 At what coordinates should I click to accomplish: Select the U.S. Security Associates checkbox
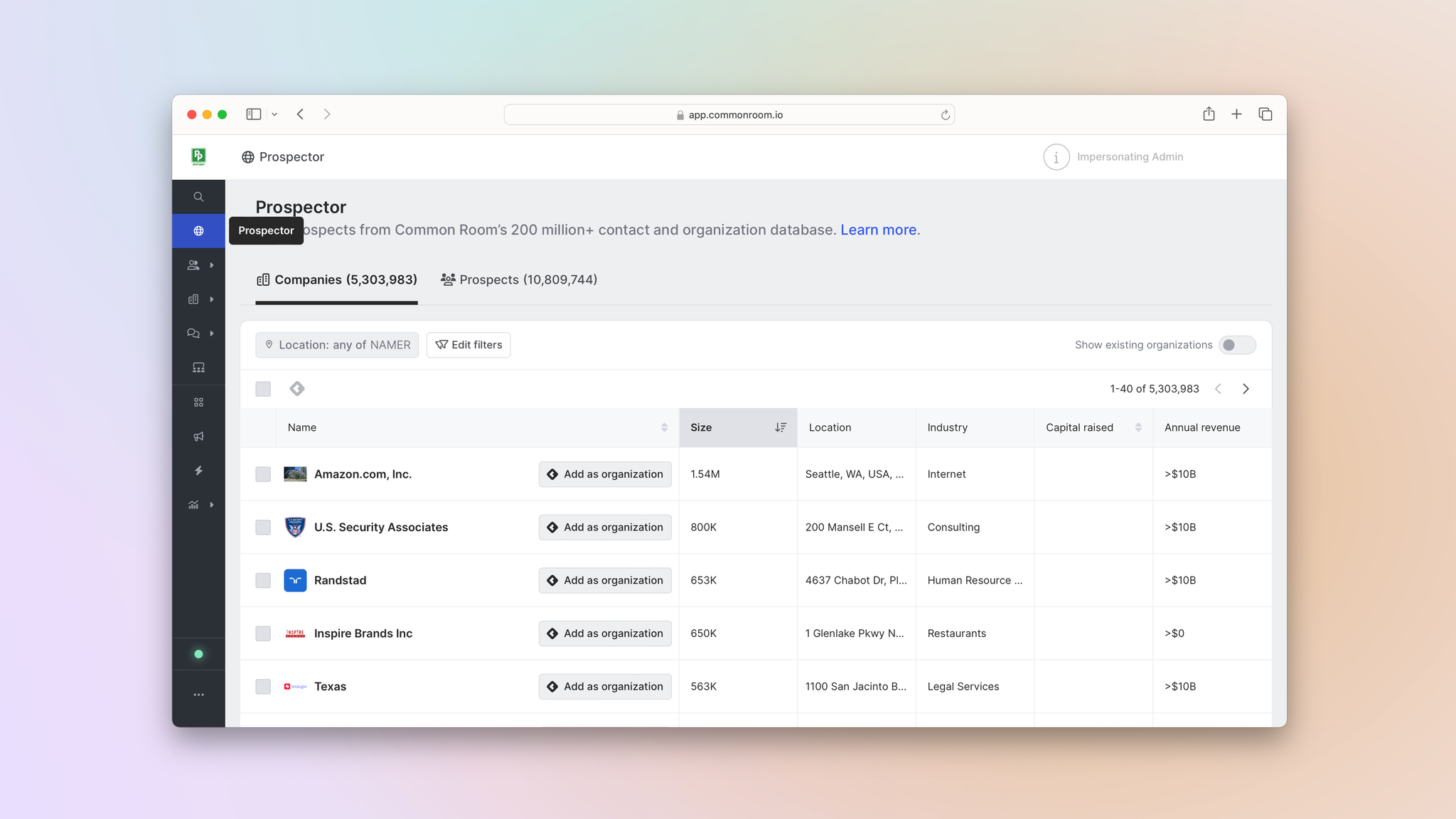coord(263,528)
